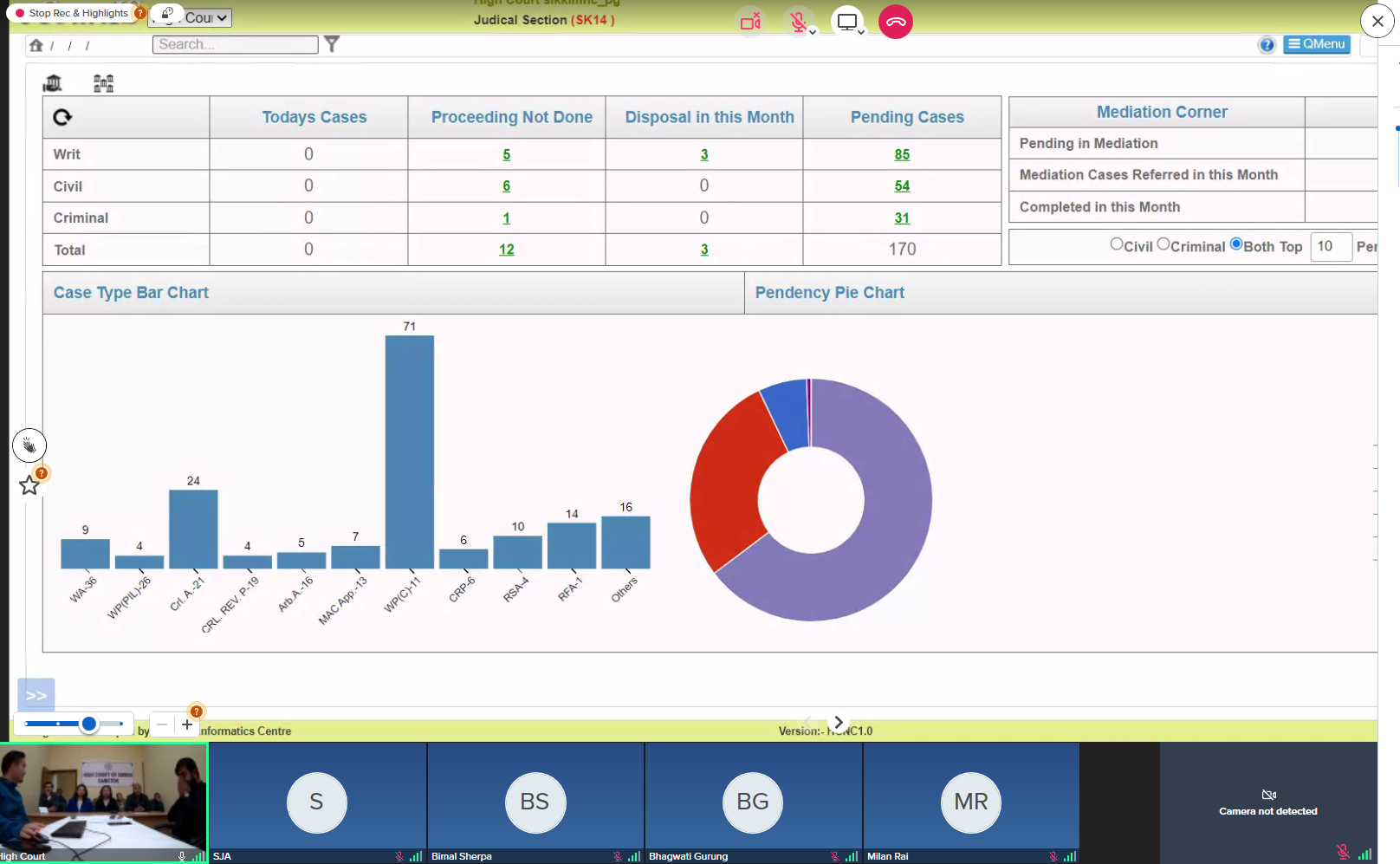1400x864 pixels.
Task: Close the meeting view with X button
Action: (1377, 21)
